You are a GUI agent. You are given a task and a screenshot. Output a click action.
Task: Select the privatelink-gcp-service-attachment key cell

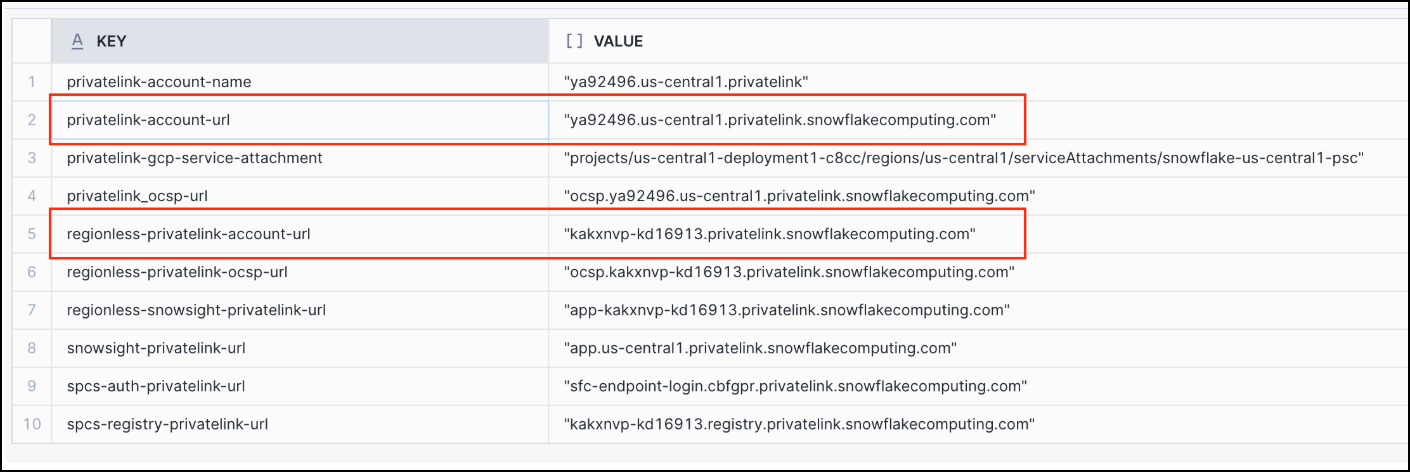194,158
